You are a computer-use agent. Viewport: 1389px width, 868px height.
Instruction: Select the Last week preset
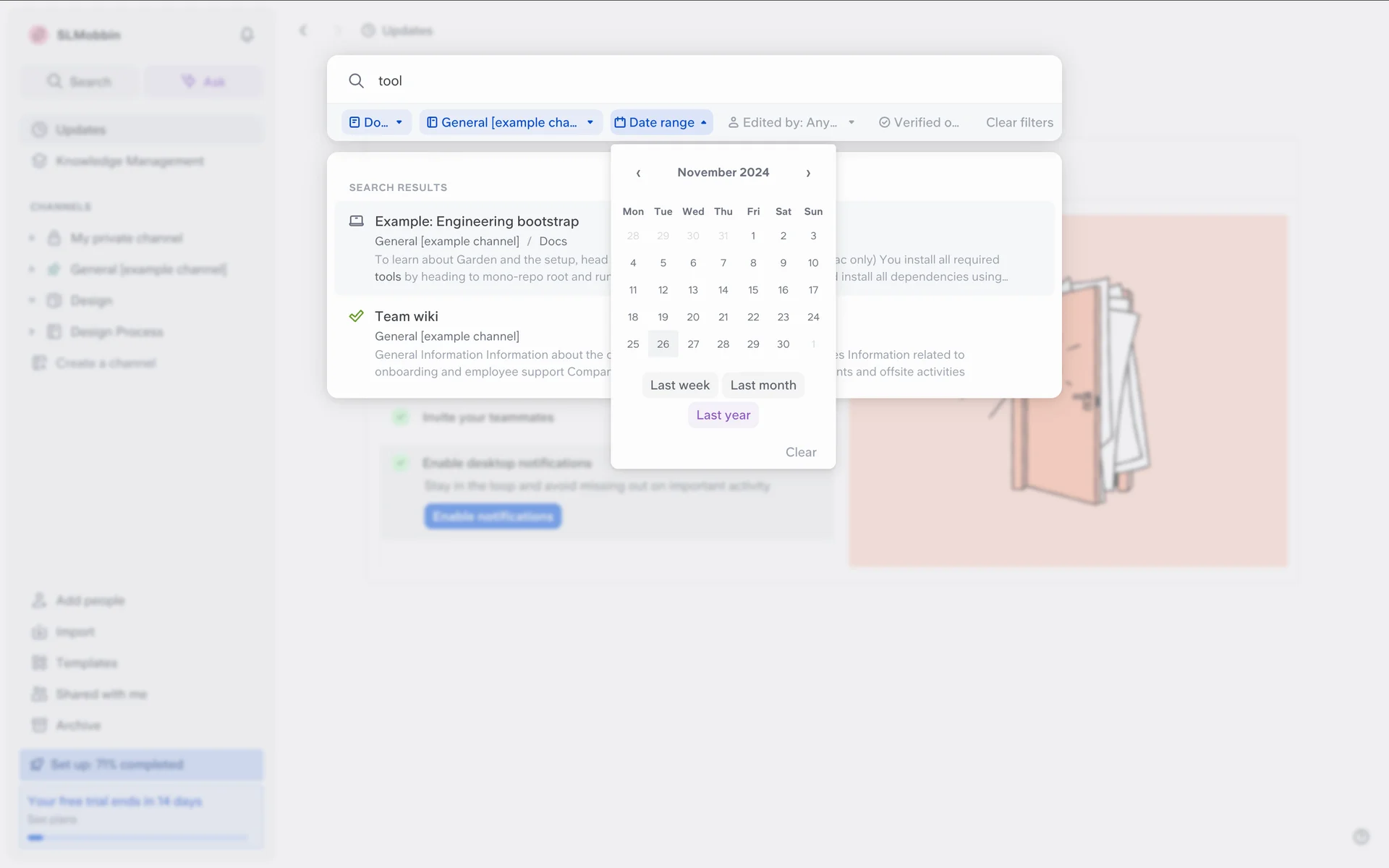click(679, 386)
